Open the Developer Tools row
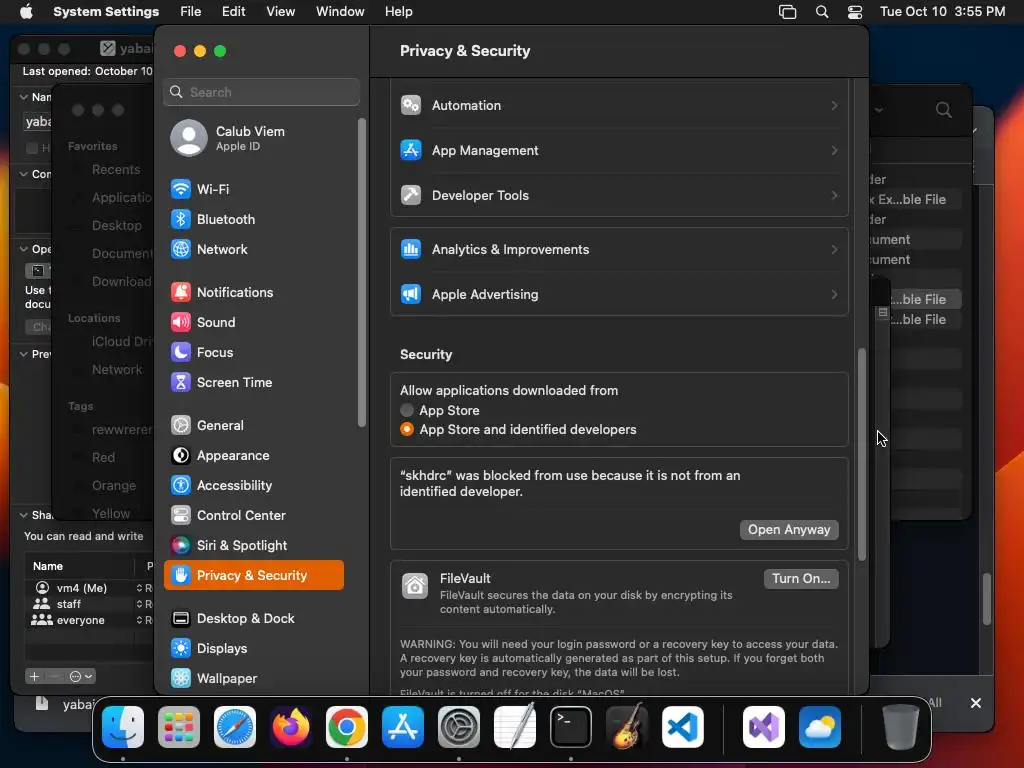The height and width of the screenshot is (768, 1024). click(619, 195)
